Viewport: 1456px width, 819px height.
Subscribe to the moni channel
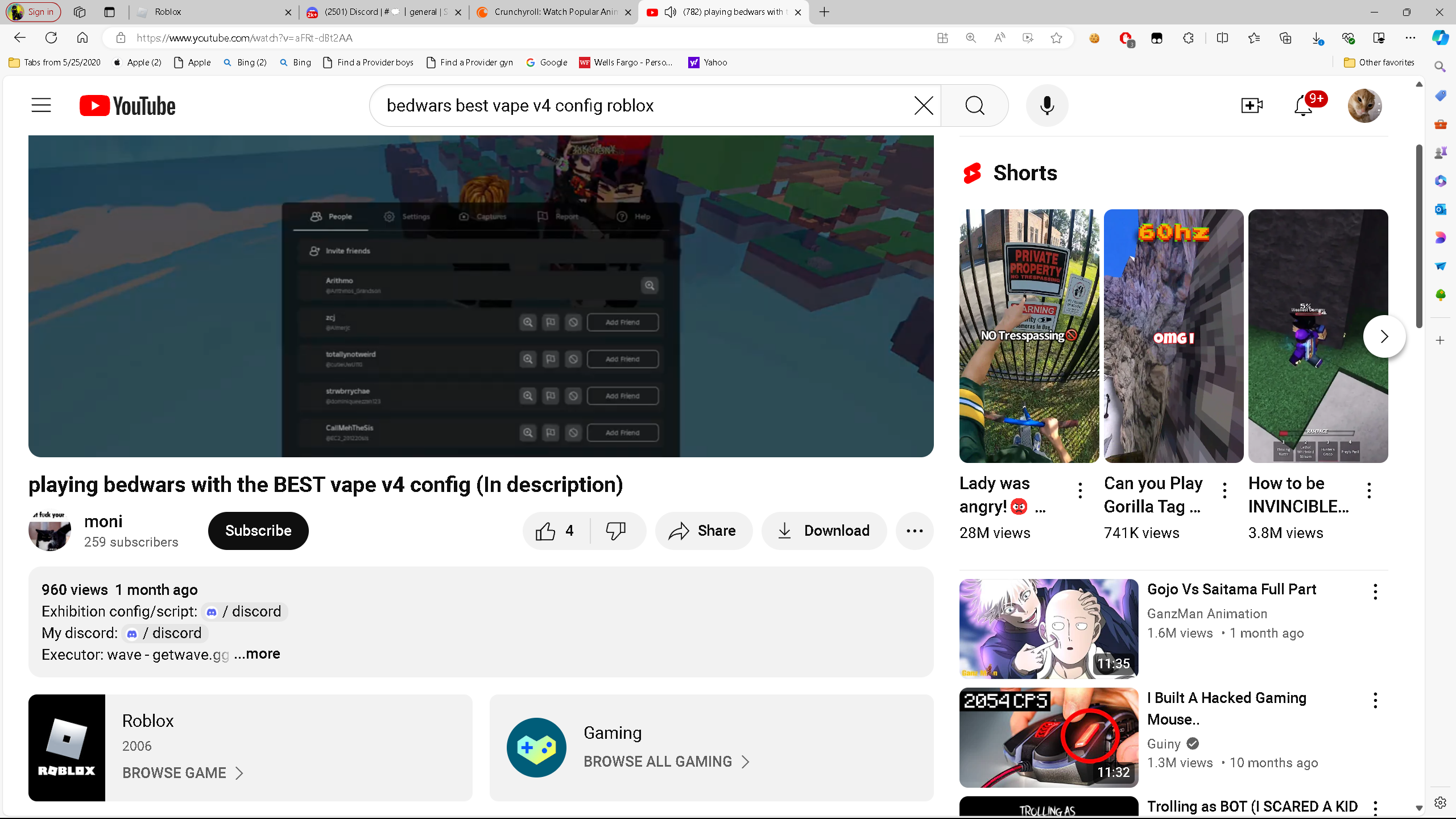pyautogui.click(x=258, y=531)
